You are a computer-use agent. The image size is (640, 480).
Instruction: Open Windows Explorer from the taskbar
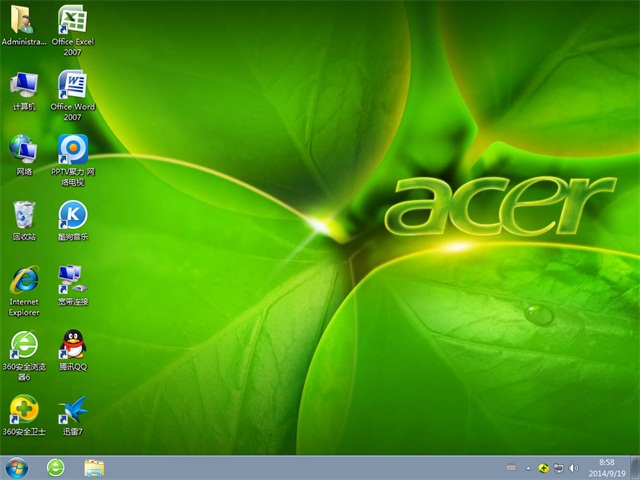(94, 467)
